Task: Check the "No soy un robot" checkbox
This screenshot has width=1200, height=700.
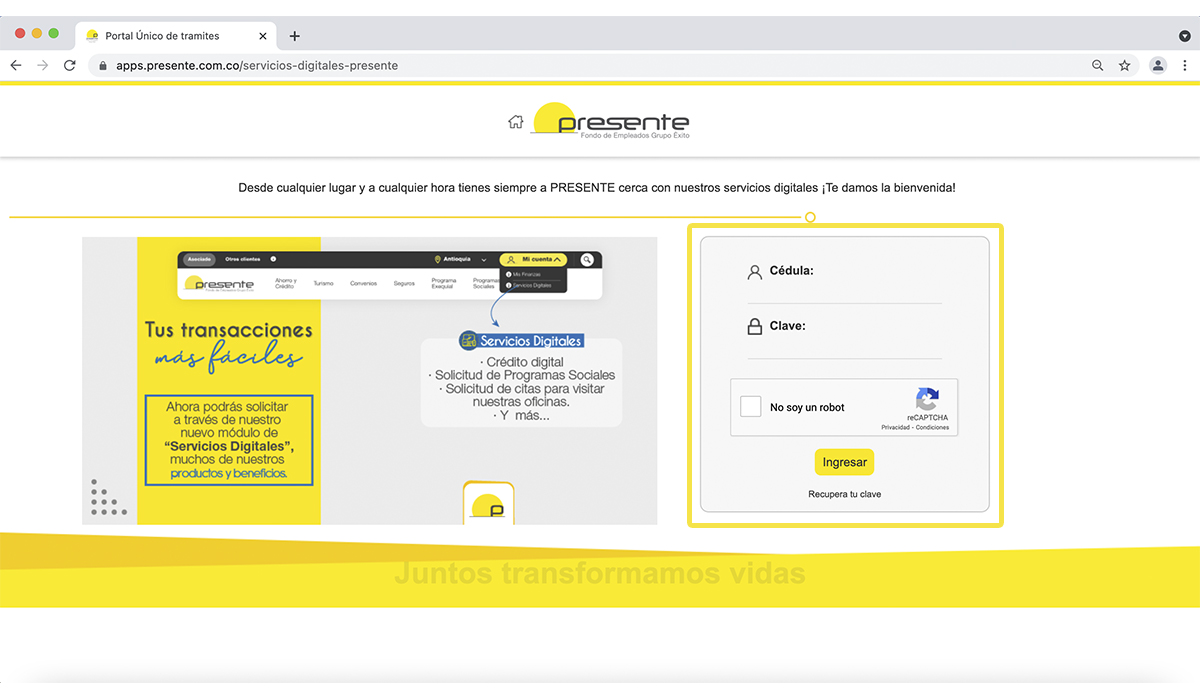Action: (751, 407)
